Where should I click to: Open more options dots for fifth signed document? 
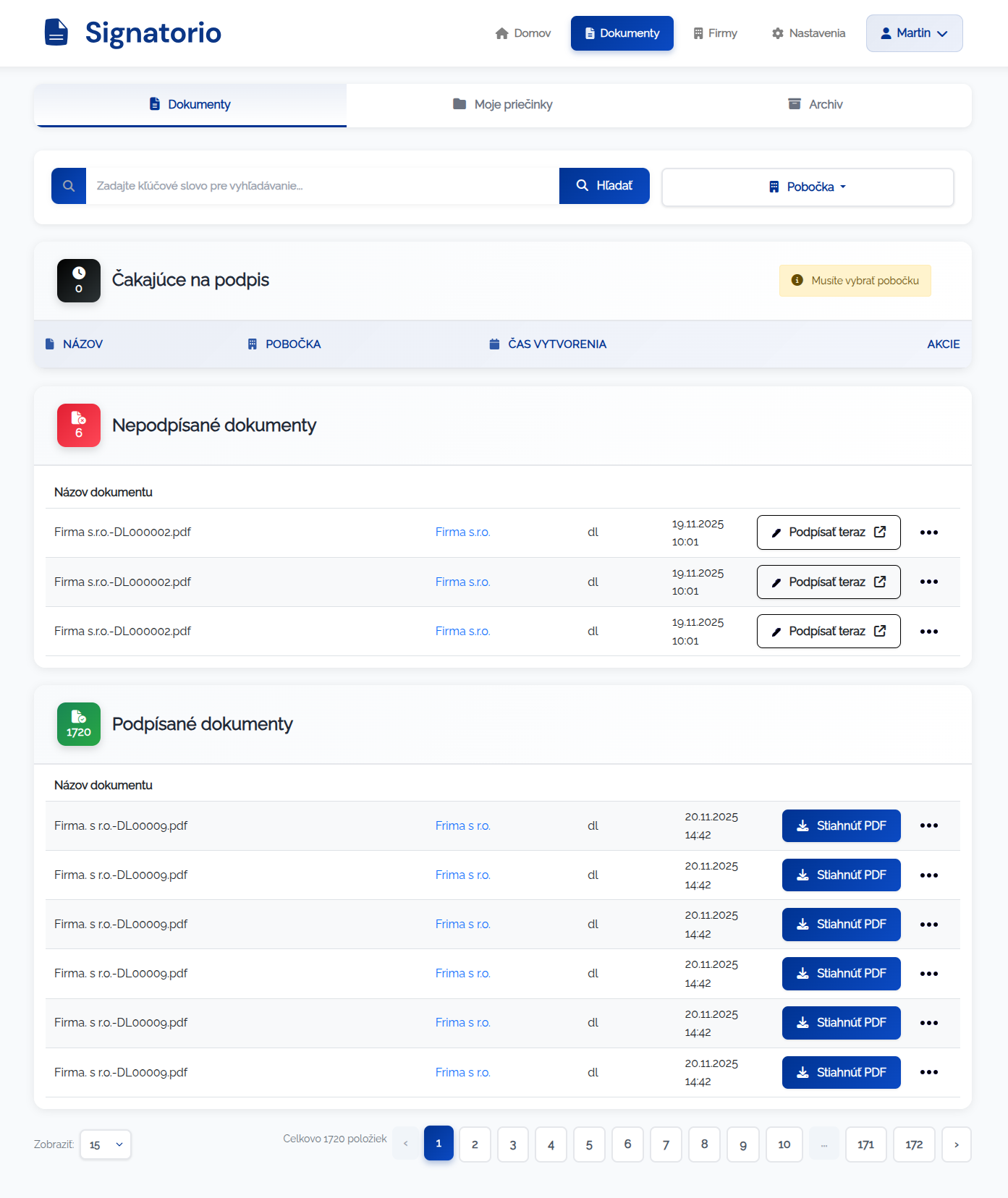click(x=929, y=1023)
